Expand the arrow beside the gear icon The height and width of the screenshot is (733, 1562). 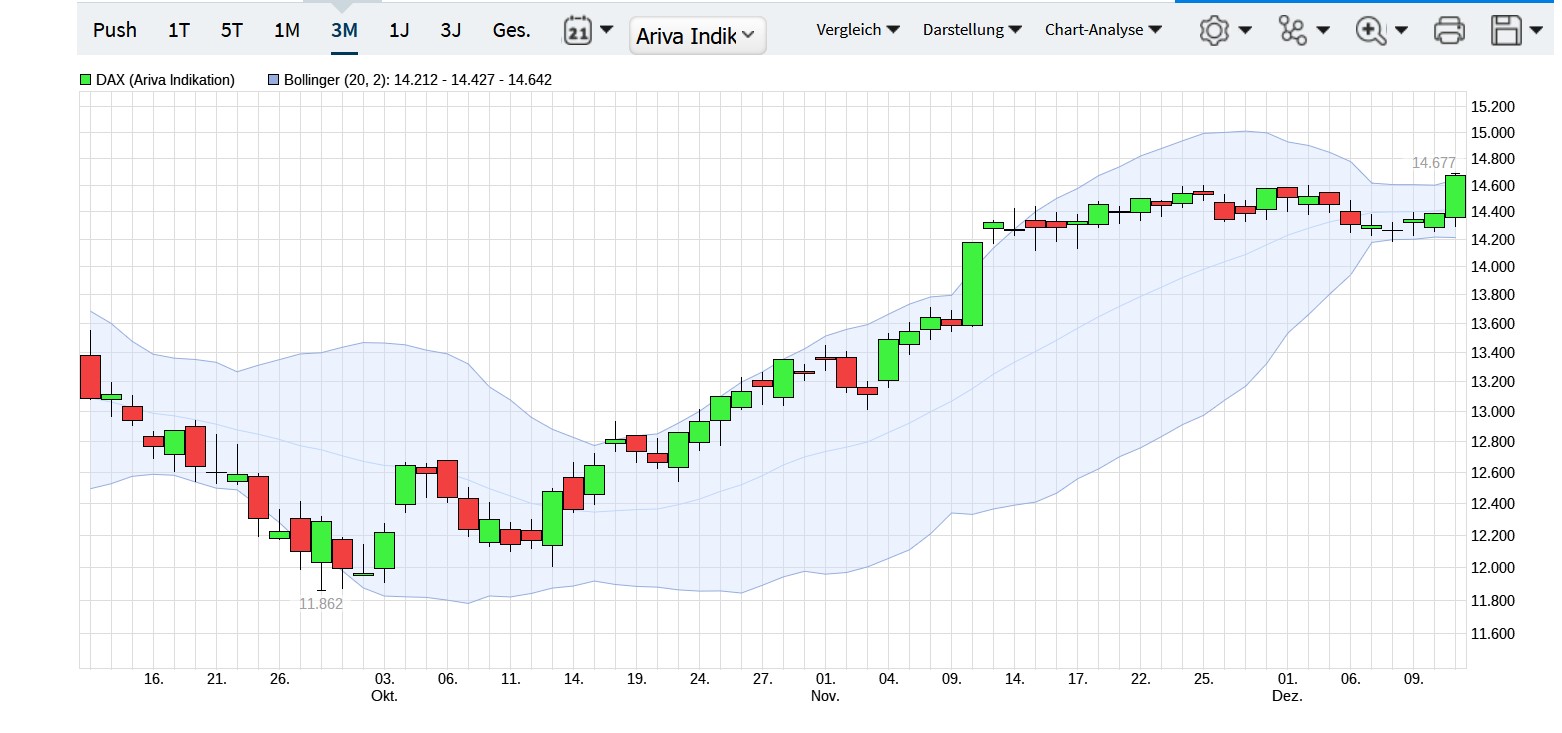tap(1245, 30)
